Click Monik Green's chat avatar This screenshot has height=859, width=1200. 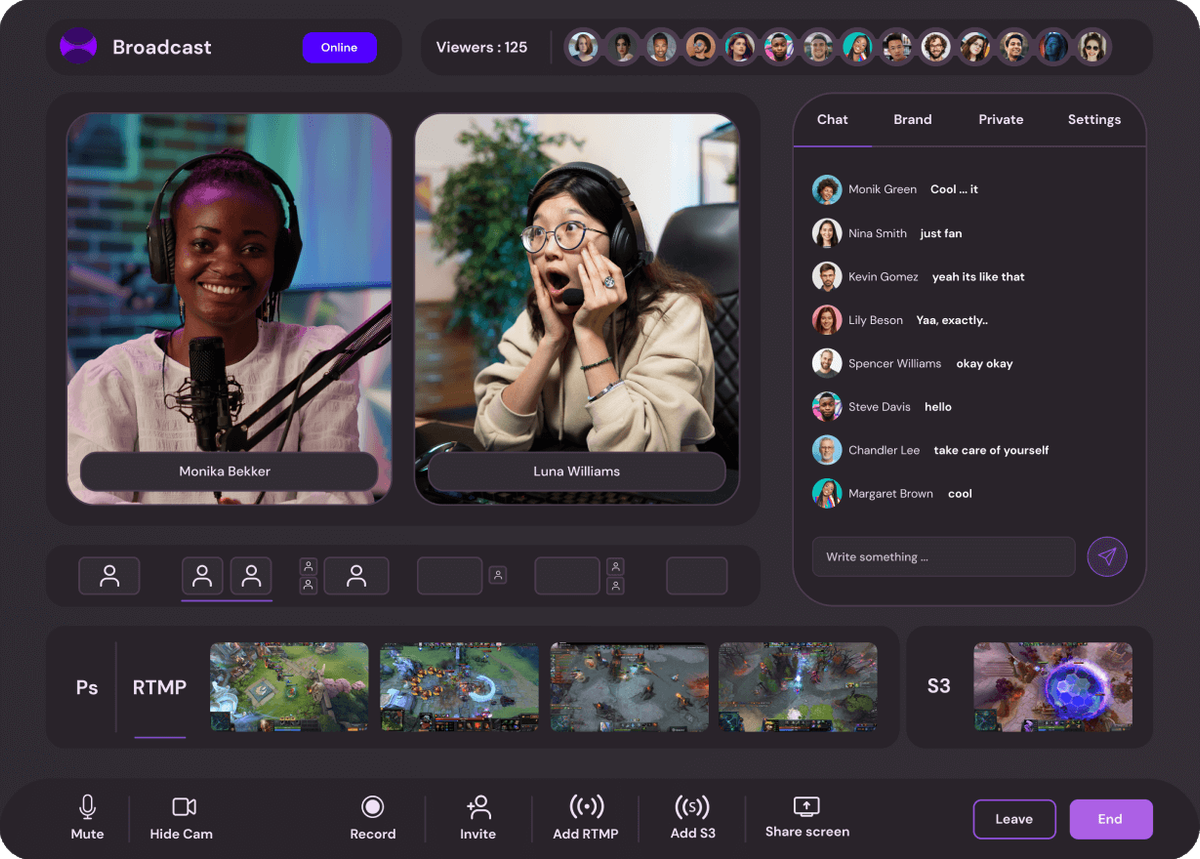point(827,189)
